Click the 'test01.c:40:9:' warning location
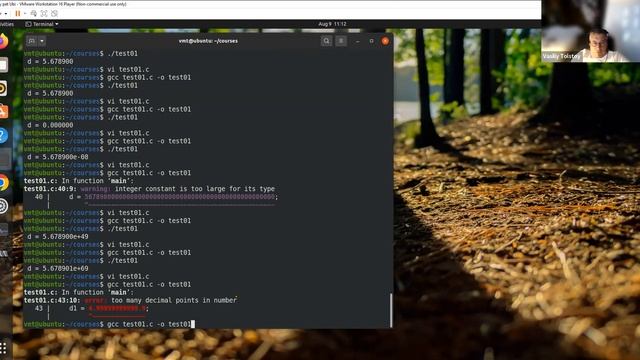Viewport: 640px width, 360px height. (x=50, y=189)
